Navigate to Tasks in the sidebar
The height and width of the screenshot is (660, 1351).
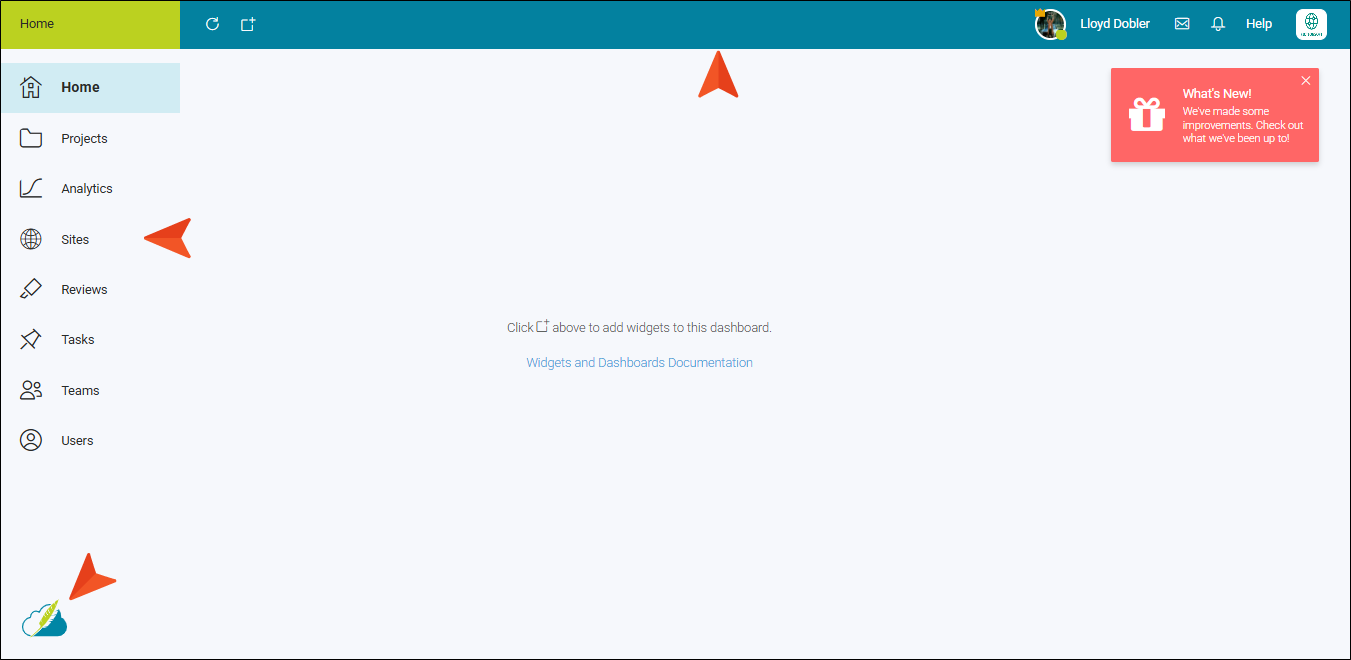click(x=78, y=340)
